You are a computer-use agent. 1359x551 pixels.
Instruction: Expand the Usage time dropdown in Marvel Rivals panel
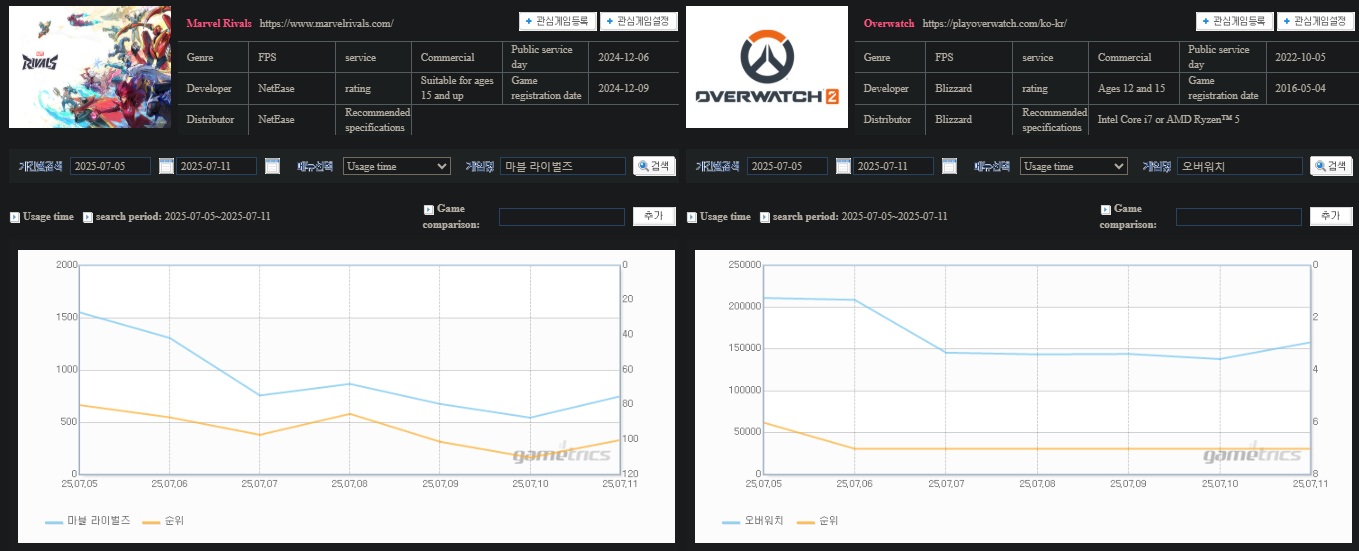tap(397, 166)
